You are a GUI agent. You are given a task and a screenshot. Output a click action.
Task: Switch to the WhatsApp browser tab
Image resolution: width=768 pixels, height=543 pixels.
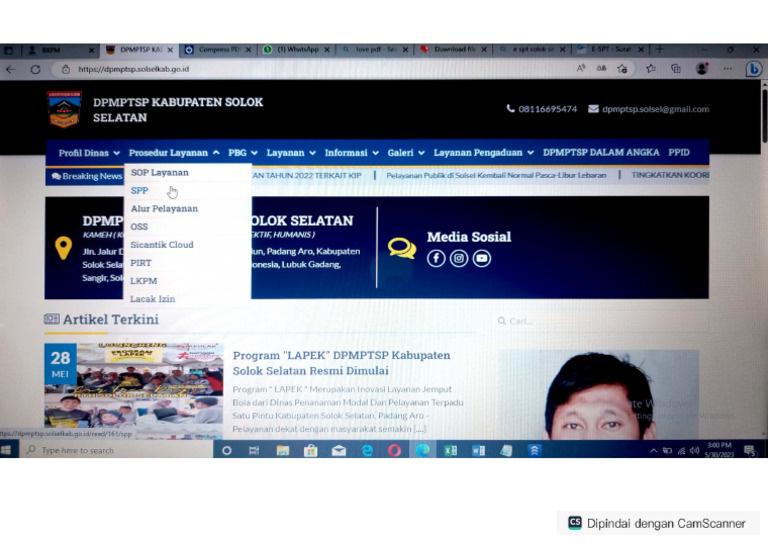tap(295, 49)
